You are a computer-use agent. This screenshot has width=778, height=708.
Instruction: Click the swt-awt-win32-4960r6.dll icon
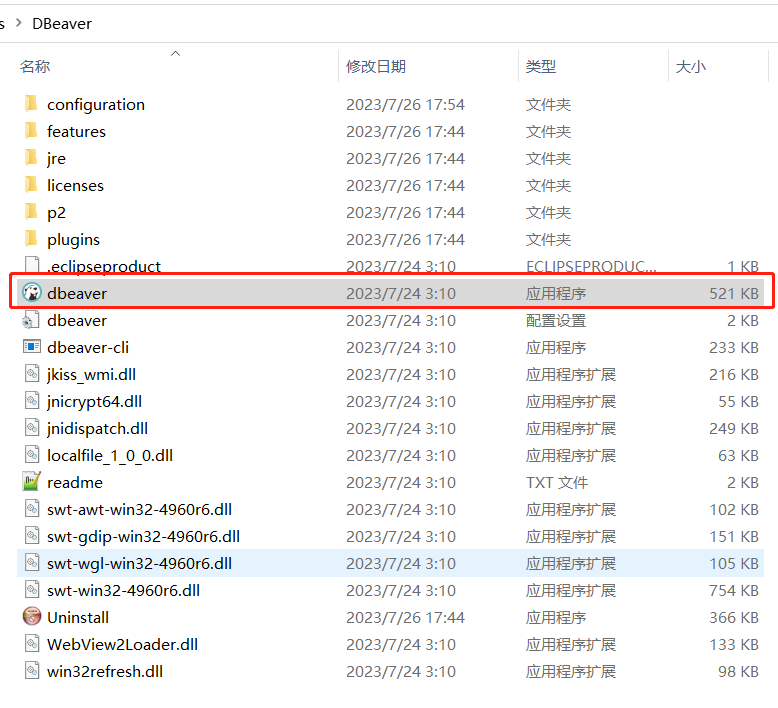(32, 509)
